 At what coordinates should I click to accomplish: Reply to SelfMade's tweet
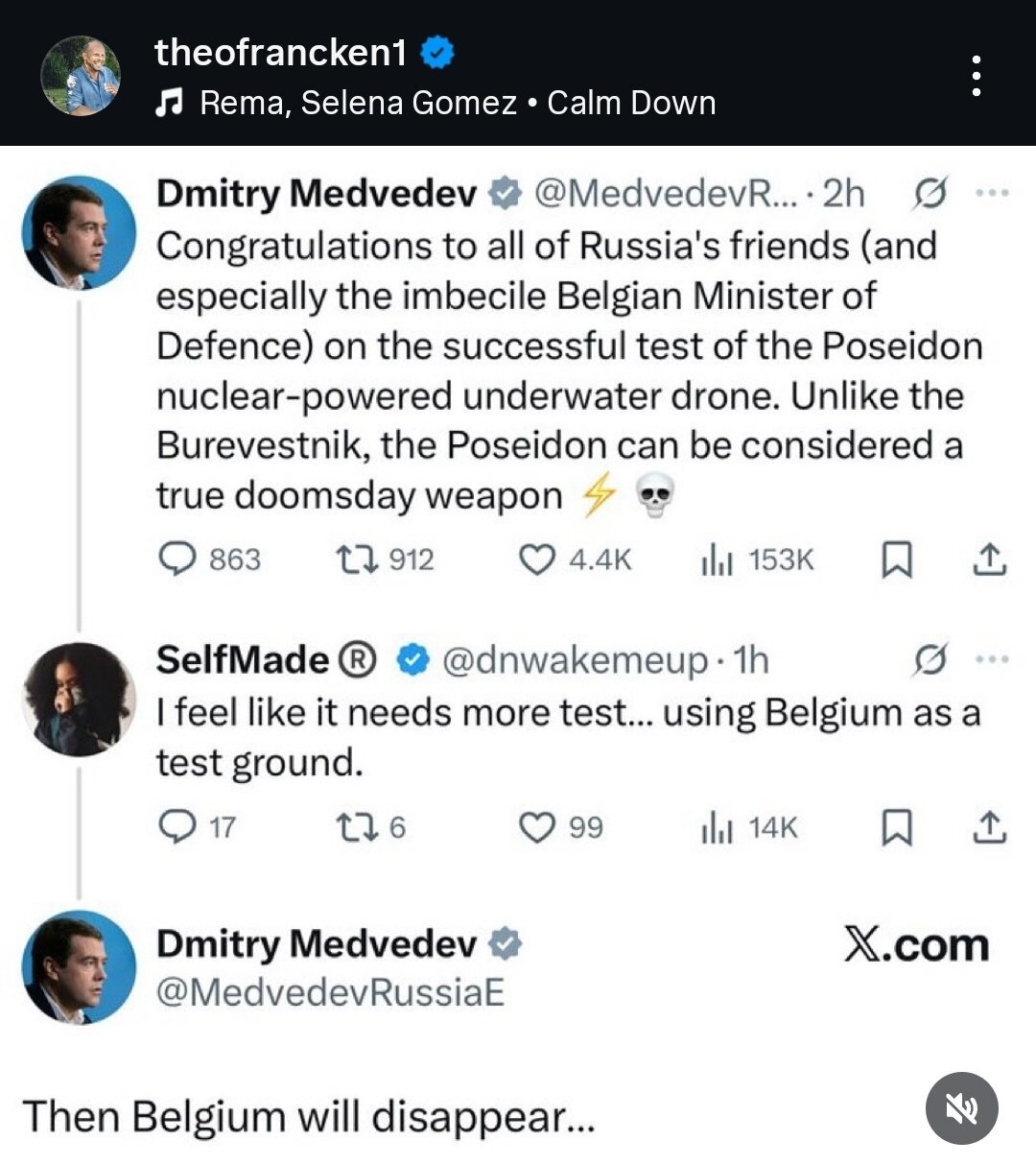point(177,826)
